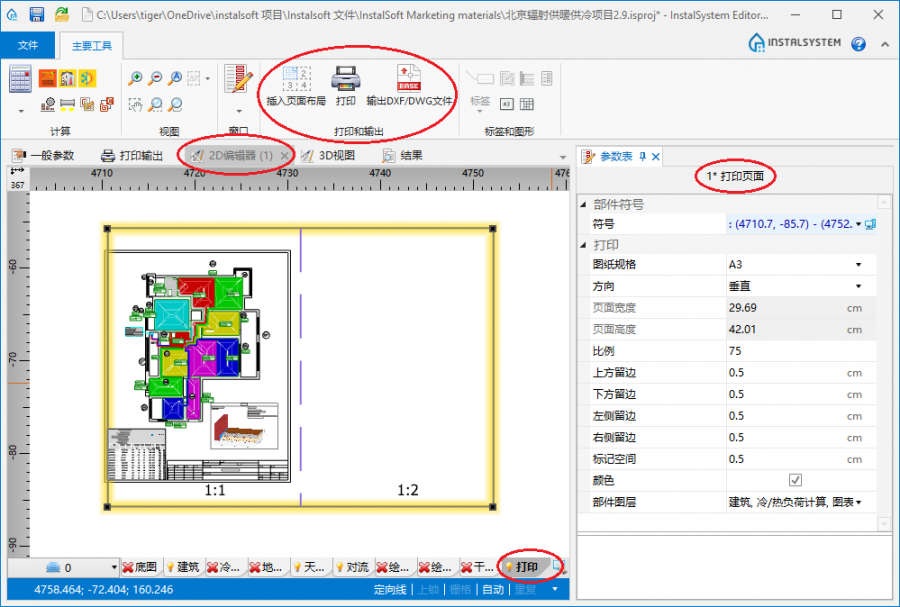Expand the 部件图层 layers dropdown
Image resolution: width=900 pixels, height=607 pixels.
pos(858,503)
